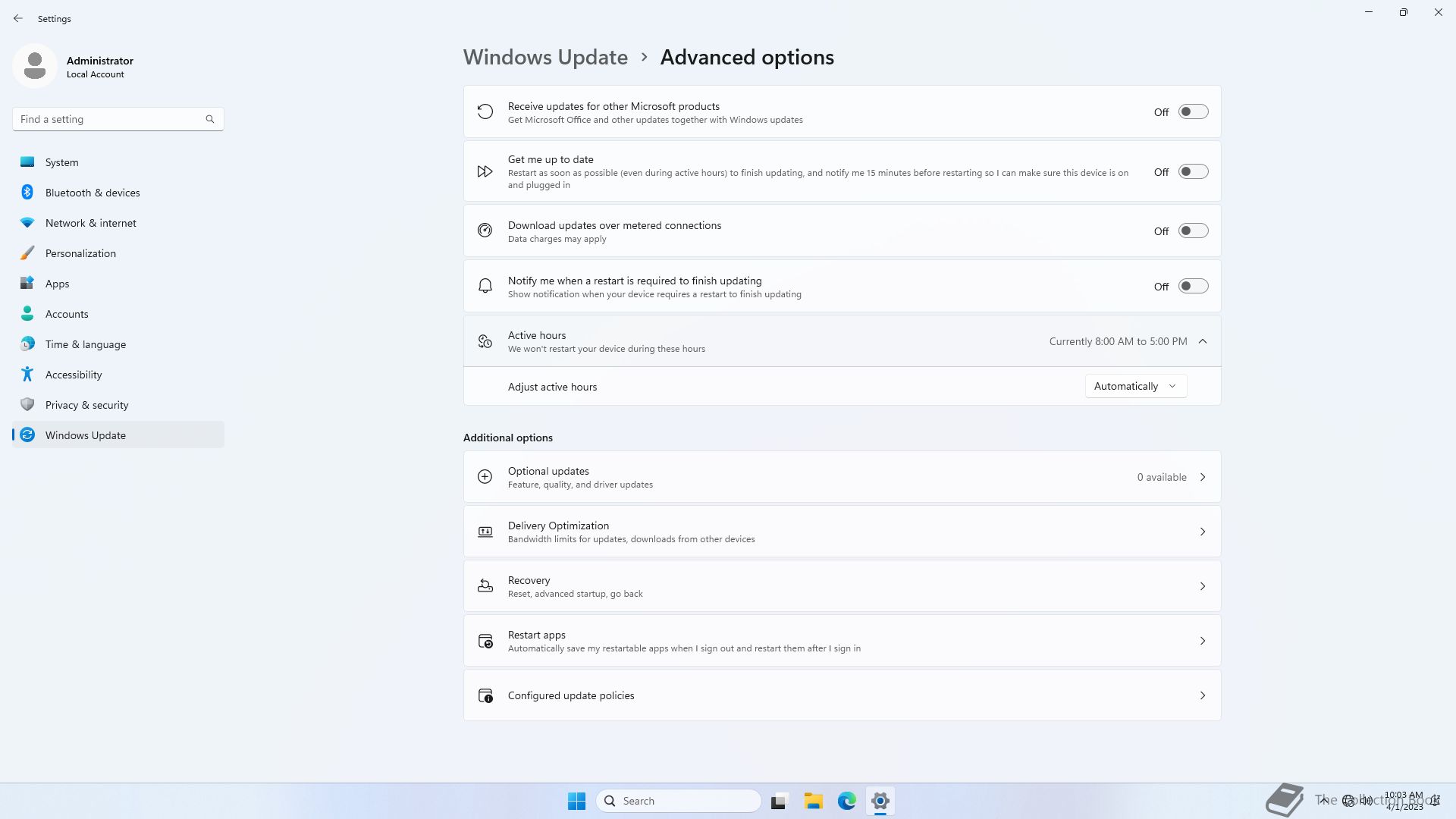Open Delivery Optimization via its chevron
1456x819 pixels.
tap(1203, 532)
